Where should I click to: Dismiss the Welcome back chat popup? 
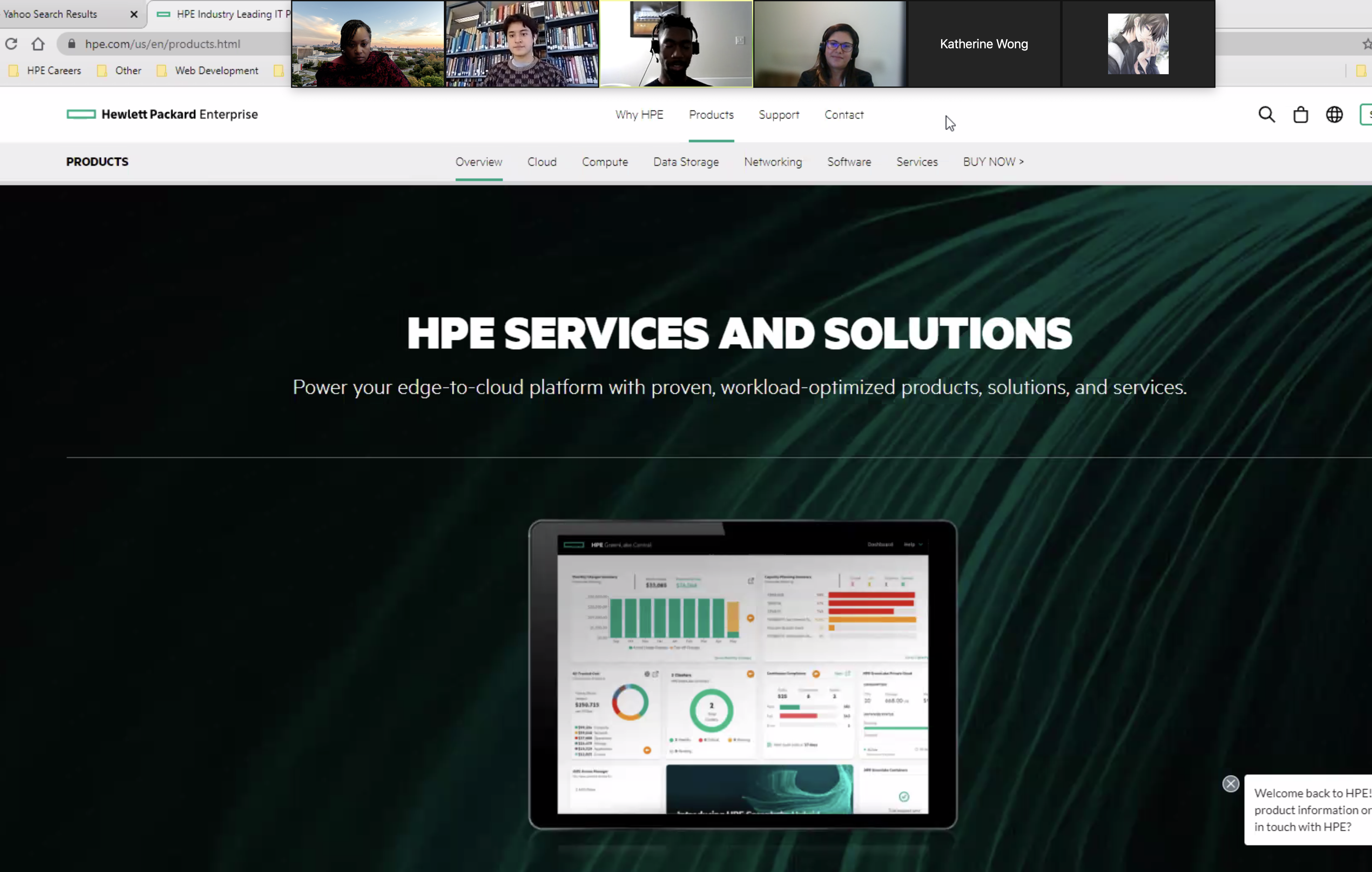pyautogui.click(x=1230, y=784)
